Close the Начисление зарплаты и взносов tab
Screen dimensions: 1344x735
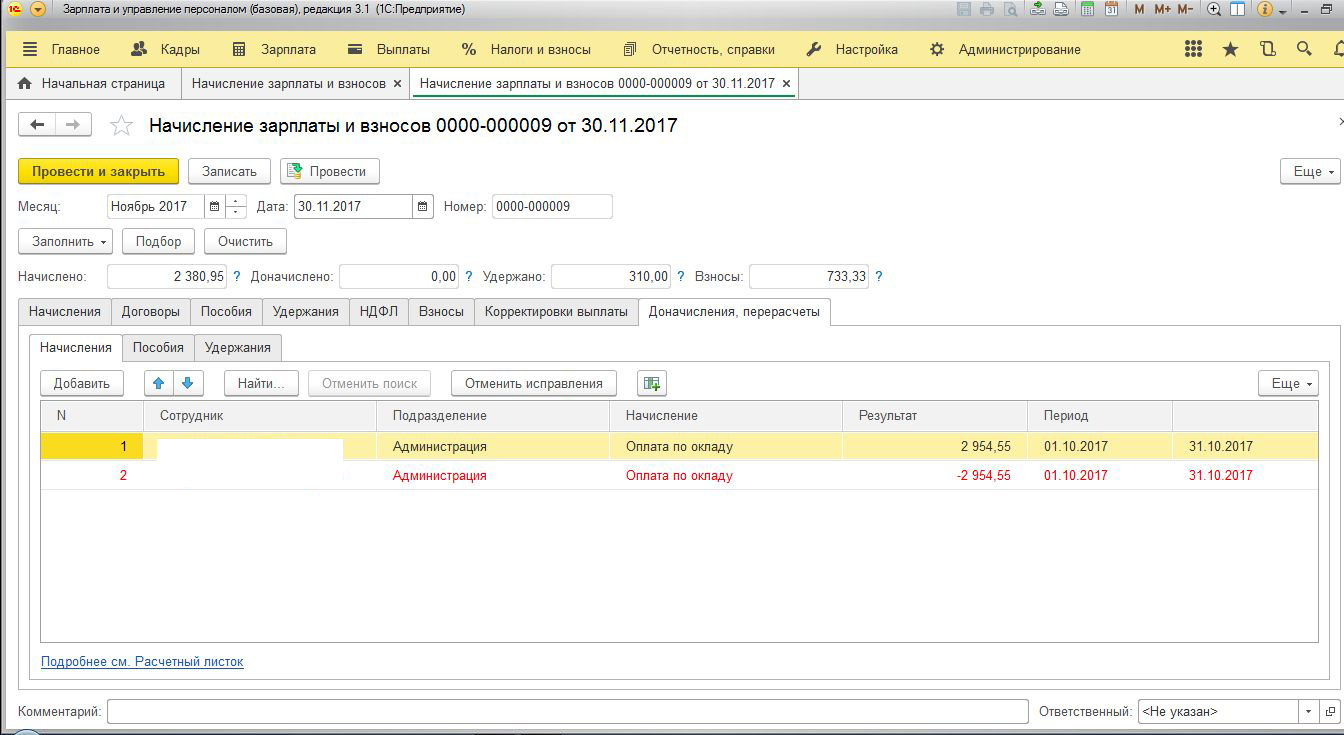point(397,84)
